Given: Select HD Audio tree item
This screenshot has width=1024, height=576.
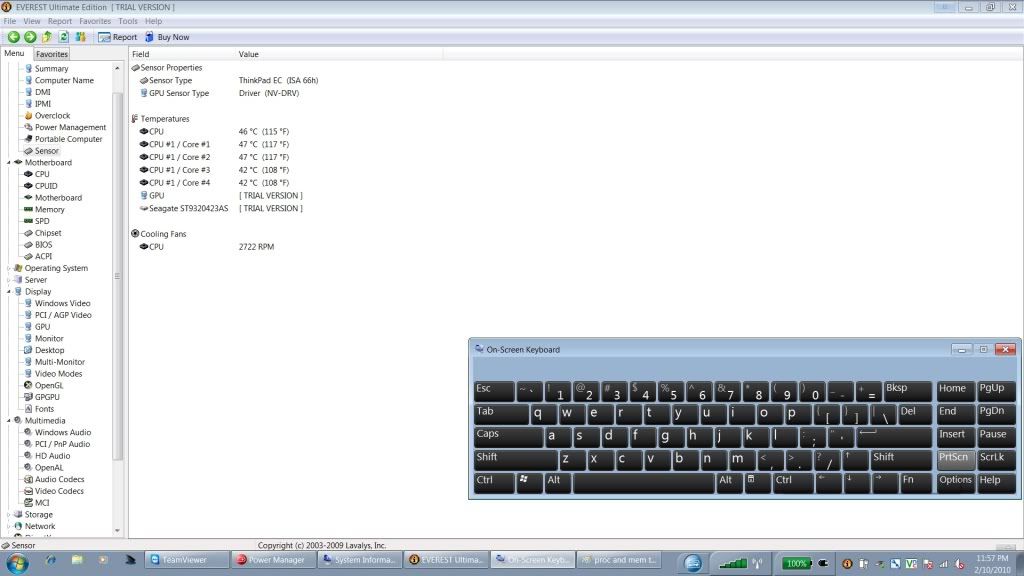Looking at the screenshot, I should [52, 456].
